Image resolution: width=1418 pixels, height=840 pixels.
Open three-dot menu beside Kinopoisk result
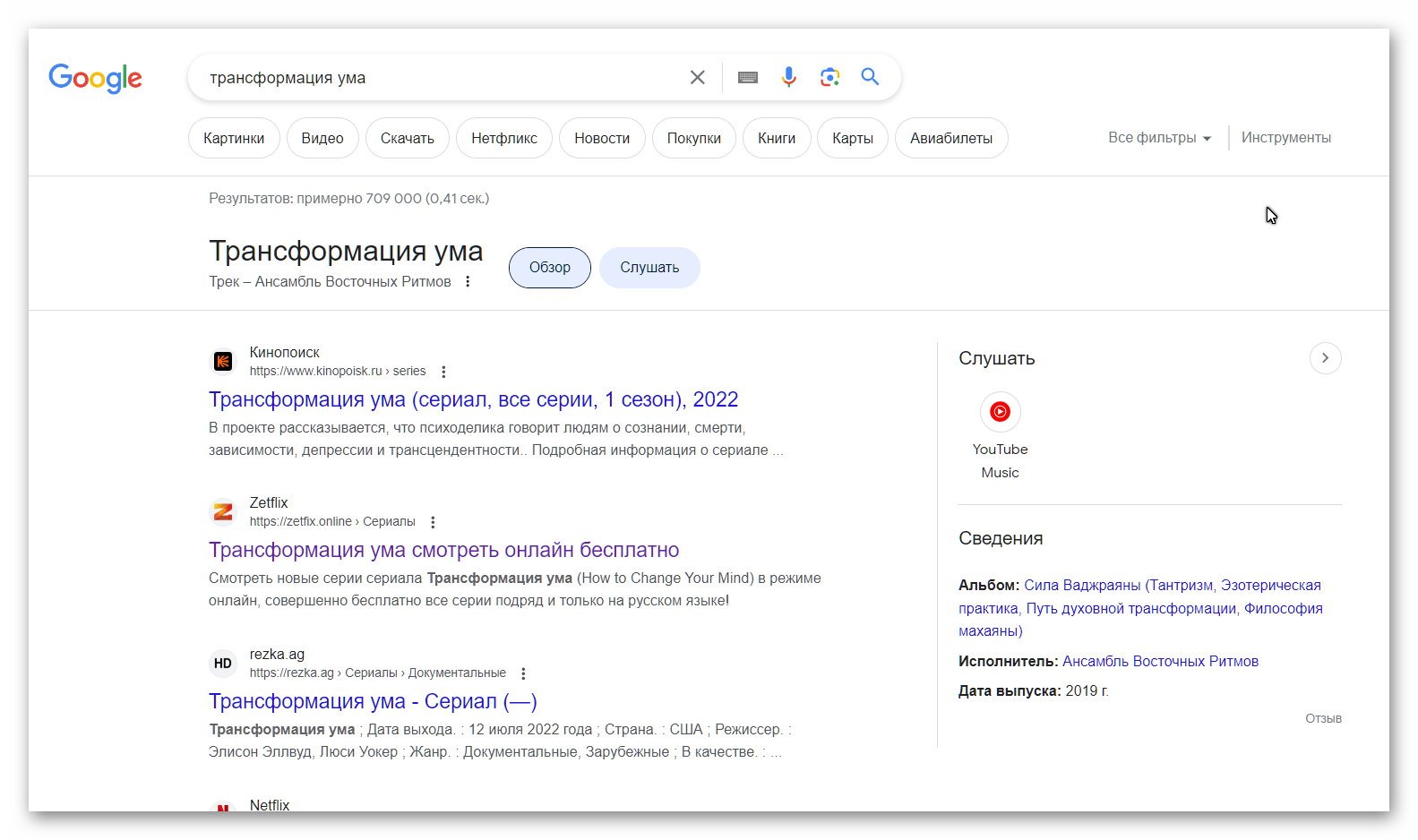pos(443,372)
